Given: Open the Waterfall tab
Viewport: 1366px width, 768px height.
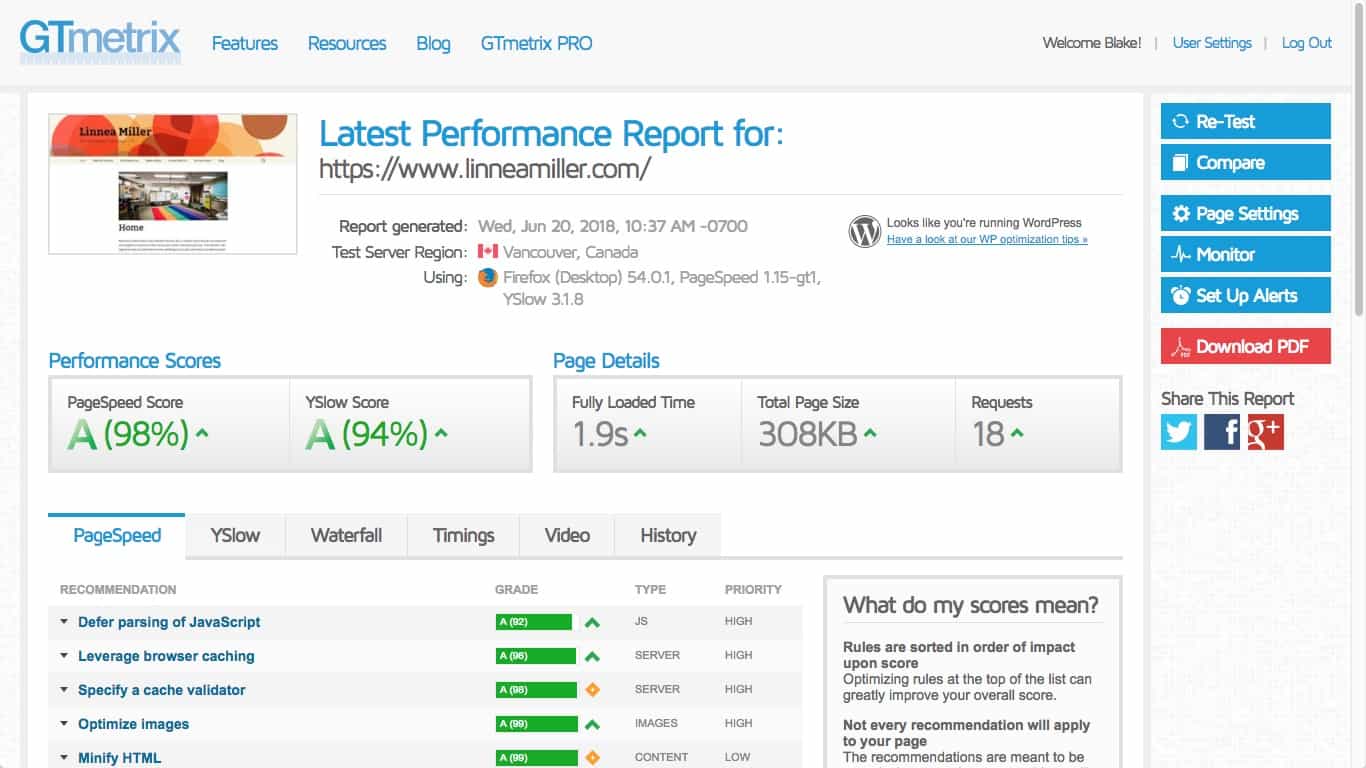Looking at the screenshot, I should [346, 535].
